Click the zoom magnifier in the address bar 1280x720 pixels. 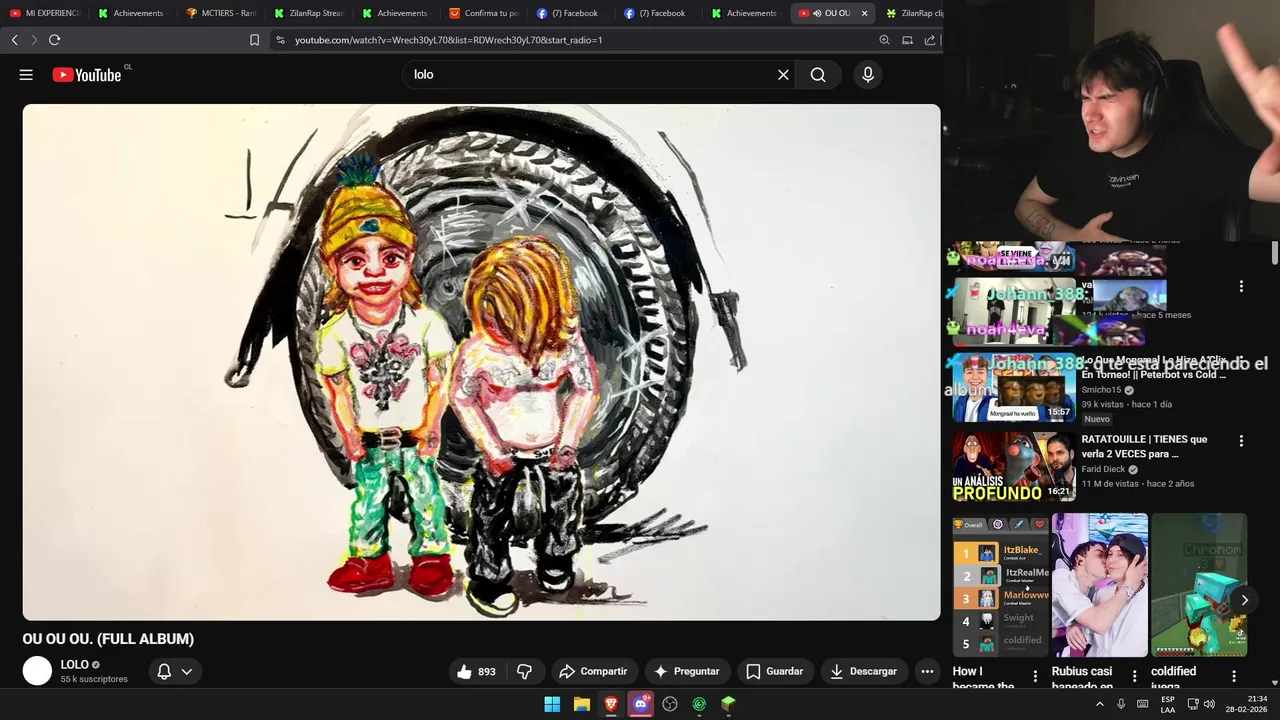[x=884, y=40]
